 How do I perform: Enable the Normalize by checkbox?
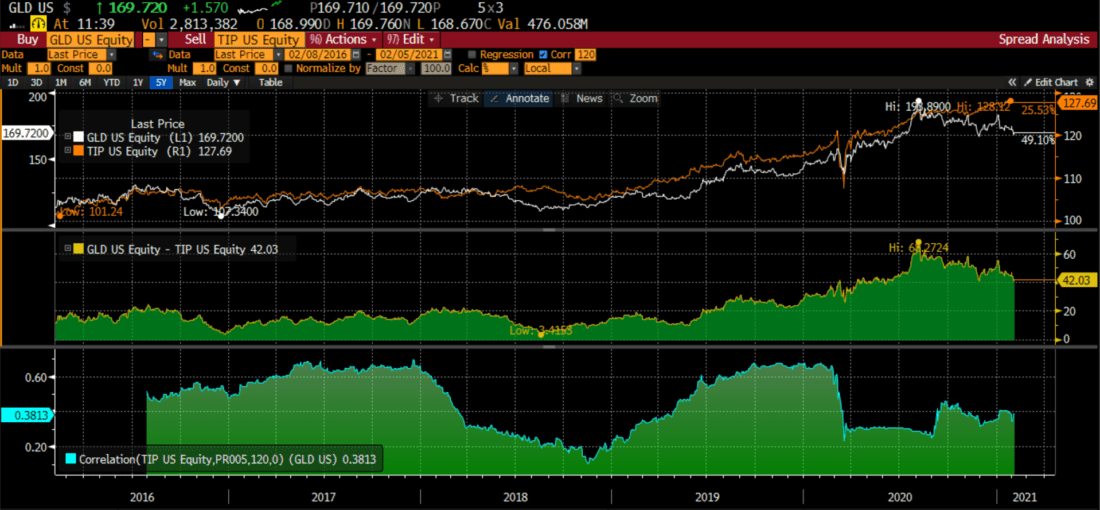[288, 69]
